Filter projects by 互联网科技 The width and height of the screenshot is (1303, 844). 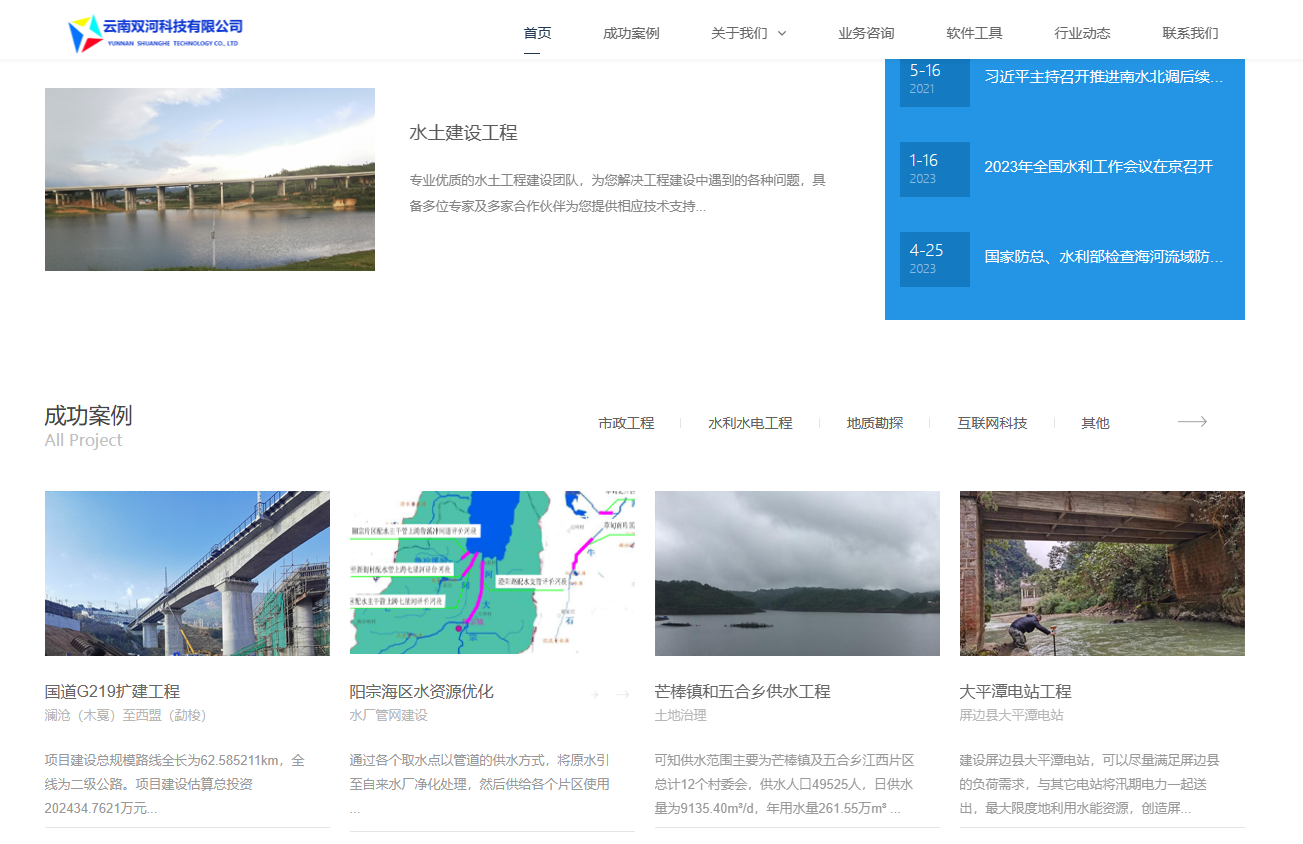pos(992,423)
